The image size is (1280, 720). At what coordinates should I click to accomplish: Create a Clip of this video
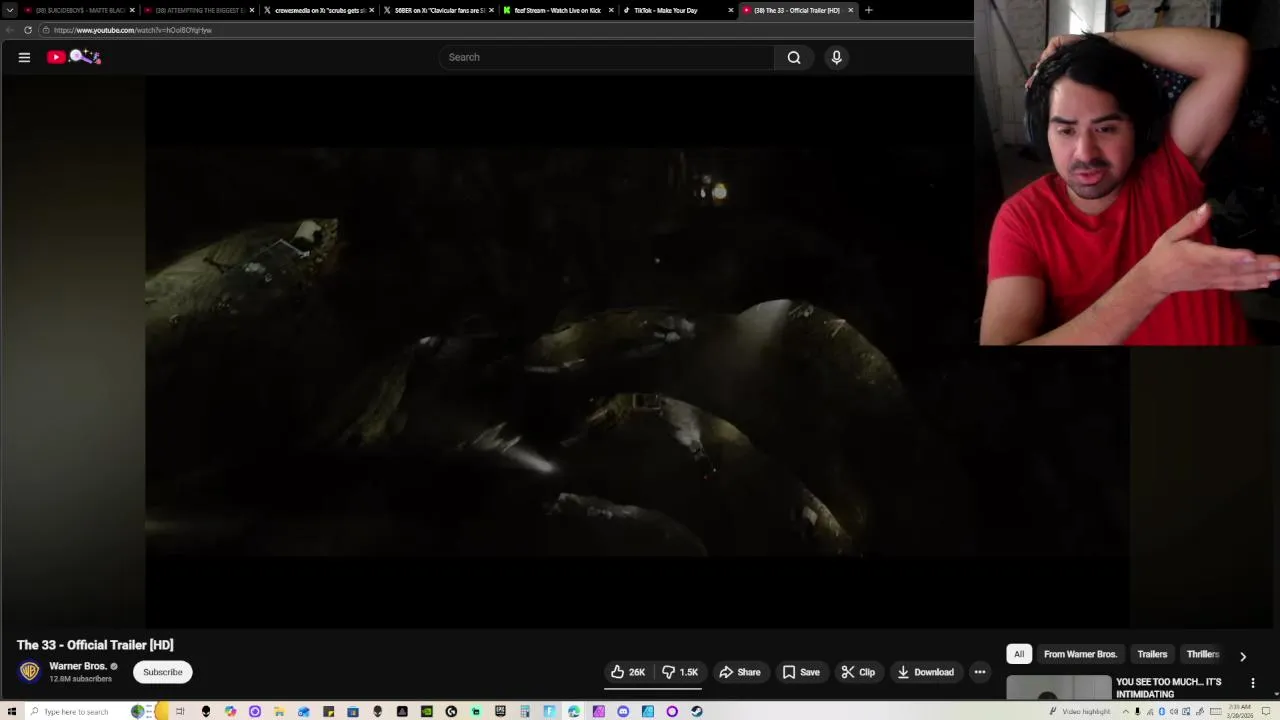coord(858,672)
